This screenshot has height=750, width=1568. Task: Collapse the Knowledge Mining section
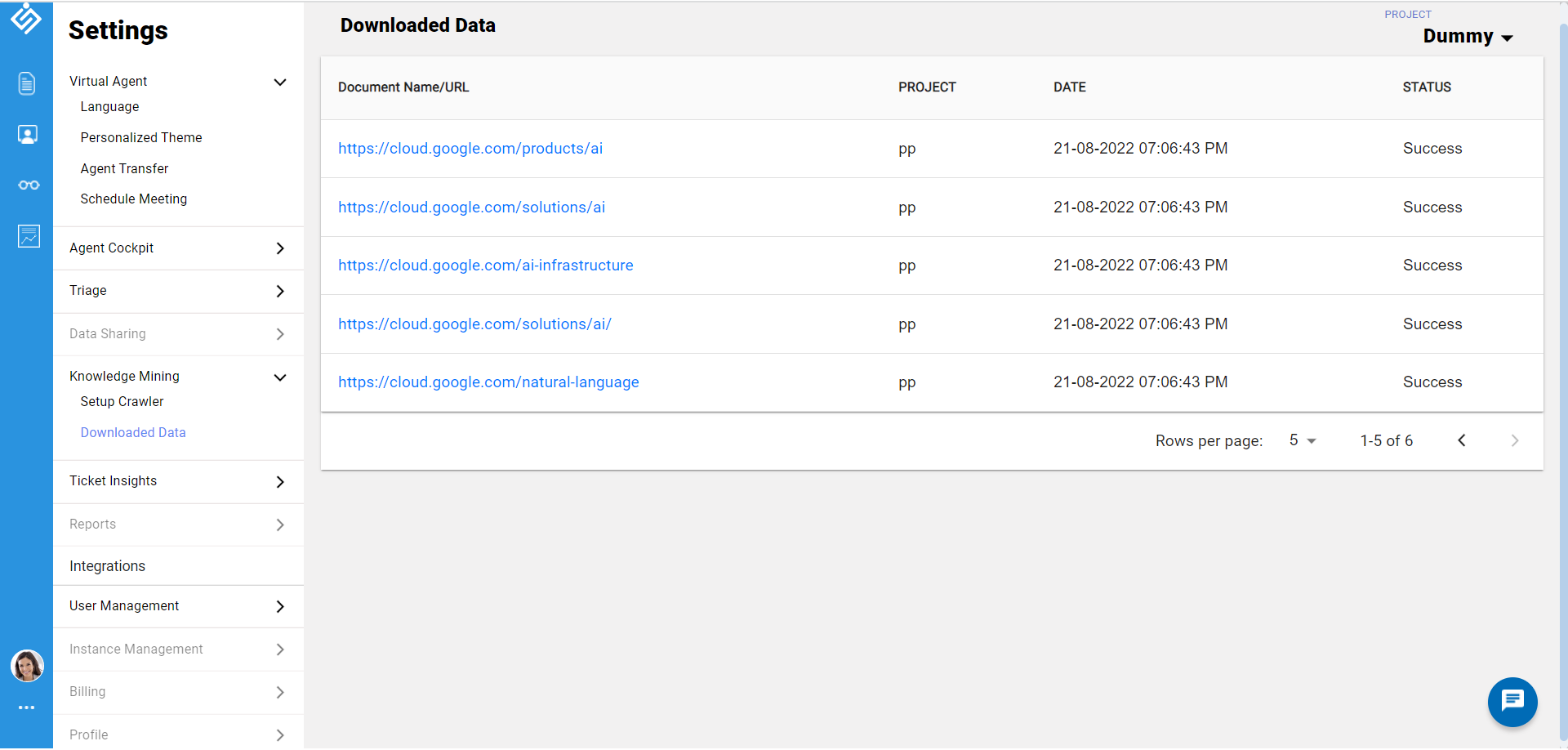pyautogui.click(x=279, y=377)
